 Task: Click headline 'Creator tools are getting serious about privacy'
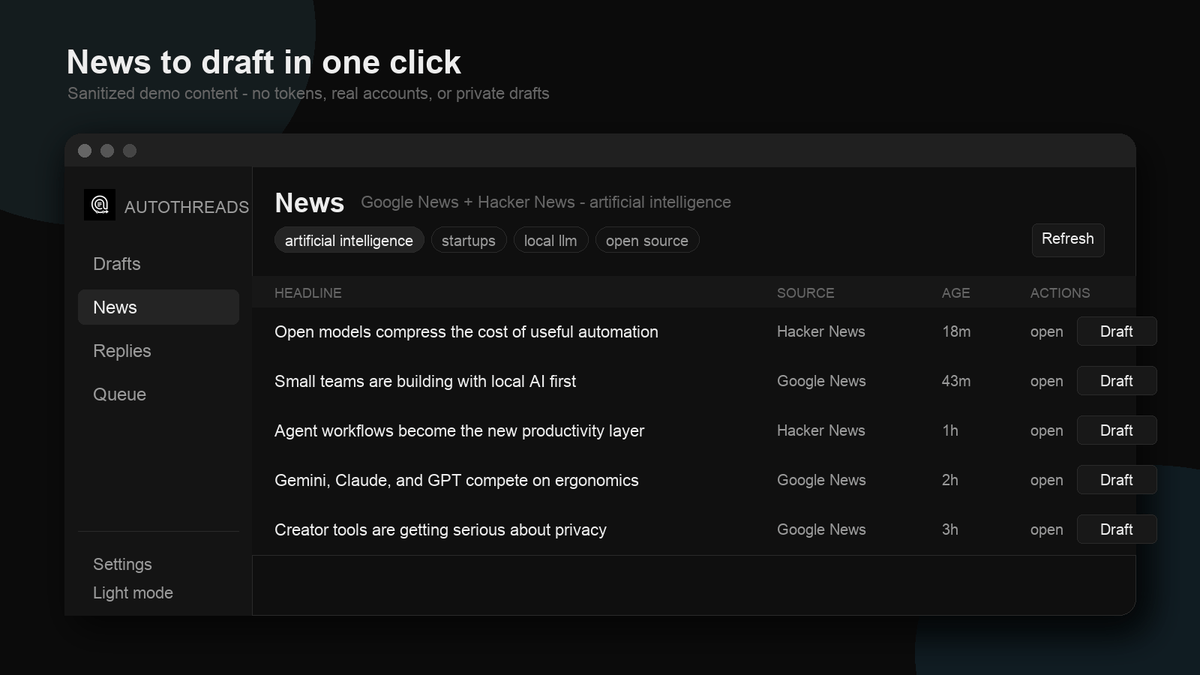(x=440, y=530)
